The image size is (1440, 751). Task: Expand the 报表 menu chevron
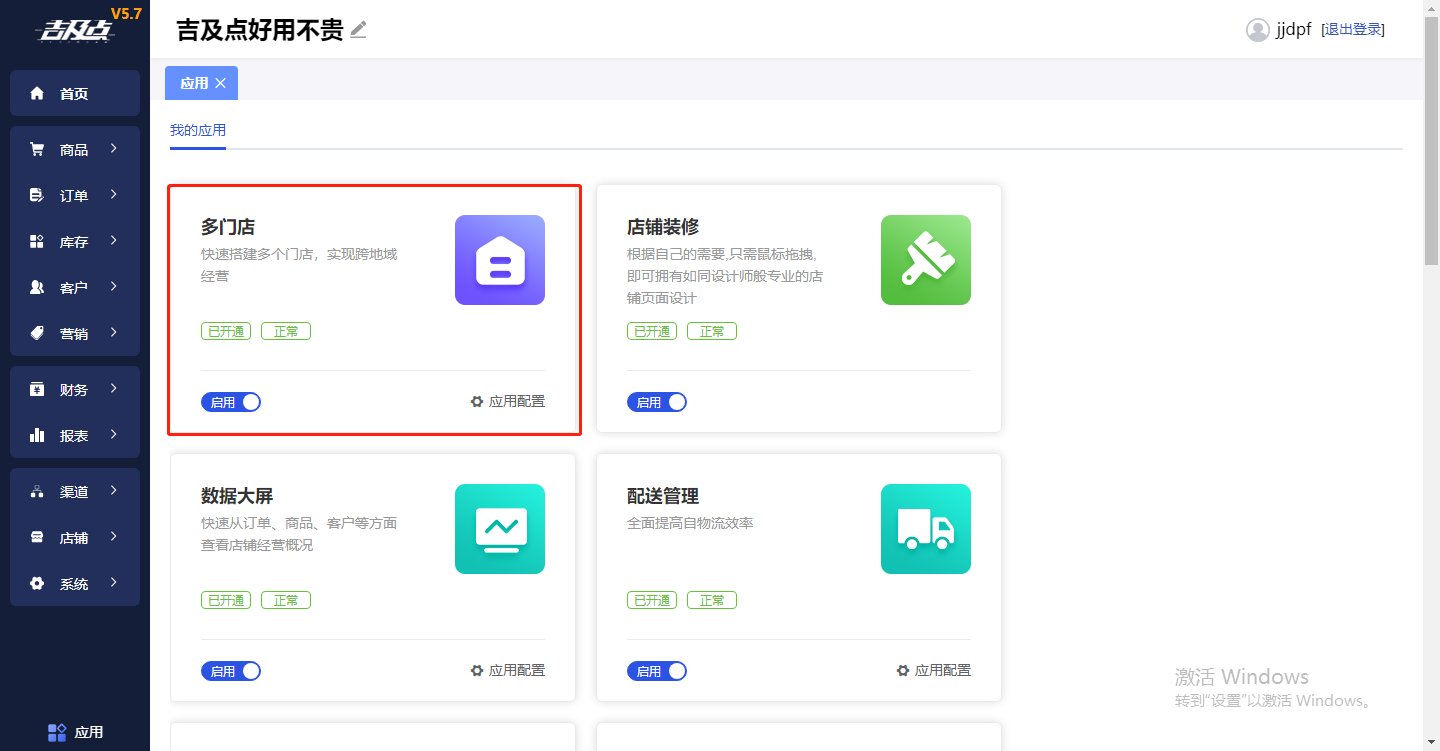click(x=114, y=434)
